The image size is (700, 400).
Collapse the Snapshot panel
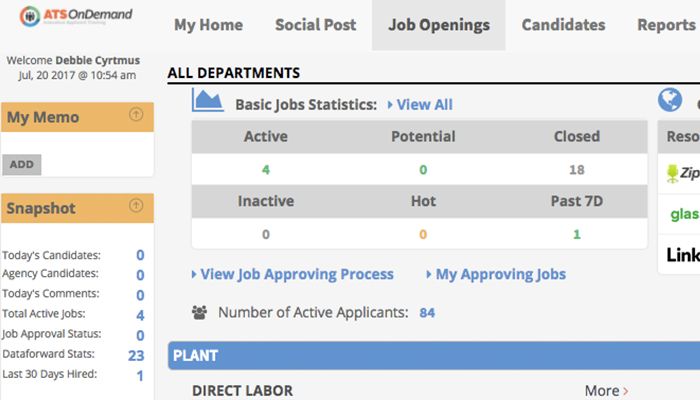coord(137,207)
